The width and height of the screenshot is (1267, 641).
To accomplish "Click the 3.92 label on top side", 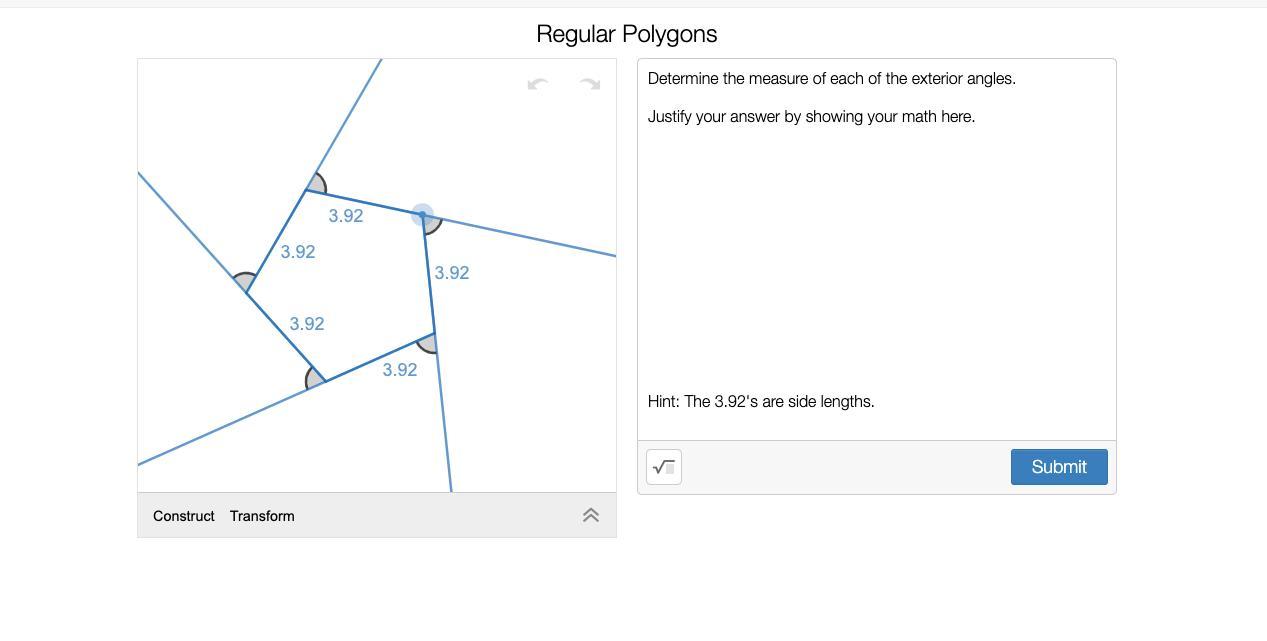I will point(346,216).
